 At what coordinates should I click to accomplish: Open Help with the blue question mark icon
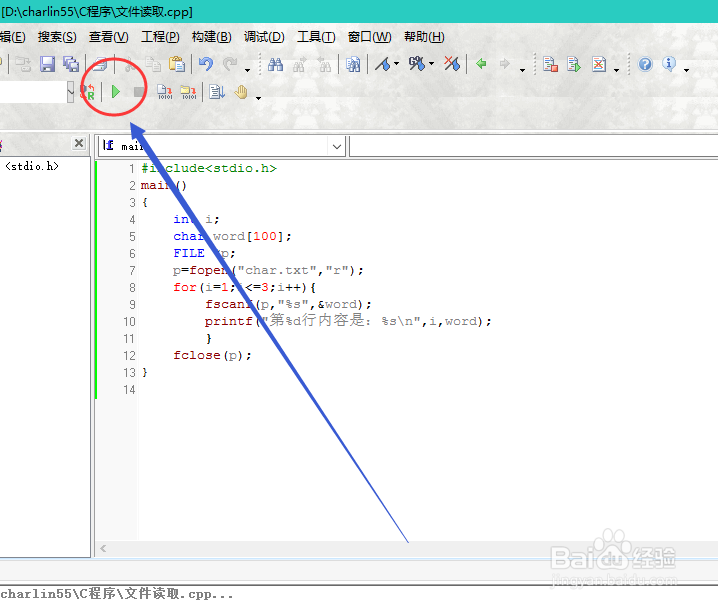click(x=645, y=64)
